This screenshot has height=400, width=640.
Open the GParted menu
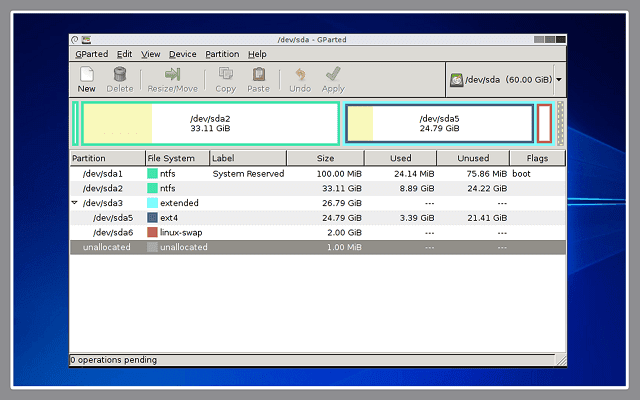tap(92, 54)
